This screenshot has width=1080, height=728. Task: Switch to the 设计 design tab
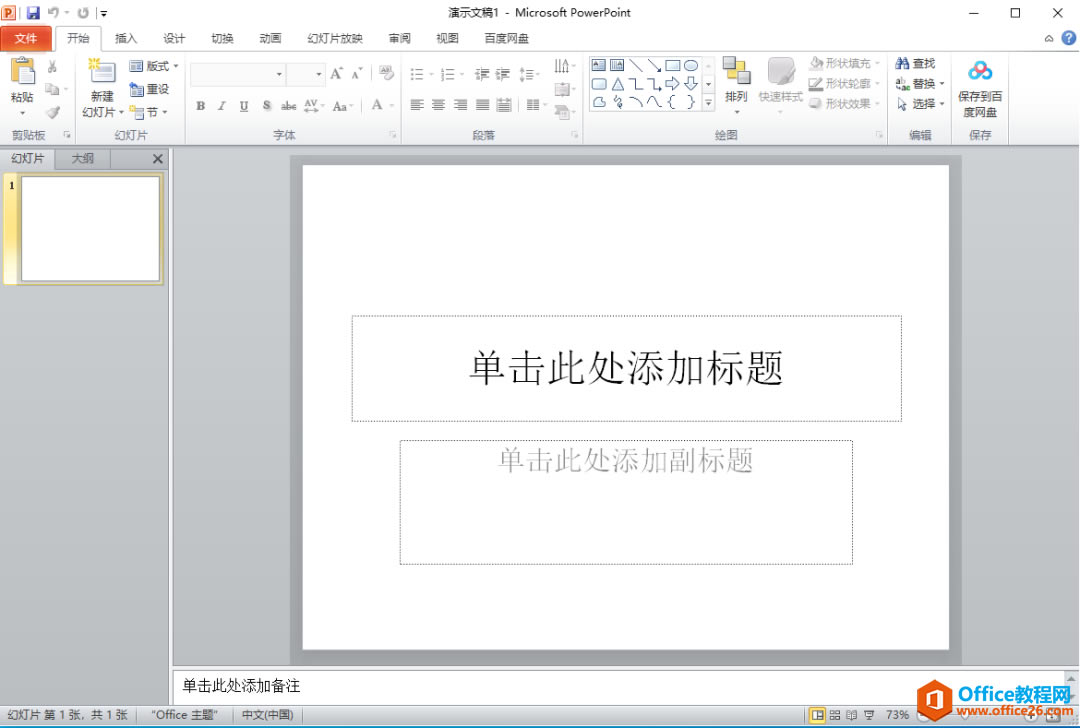pyautogui.click(x=174, y=39)
